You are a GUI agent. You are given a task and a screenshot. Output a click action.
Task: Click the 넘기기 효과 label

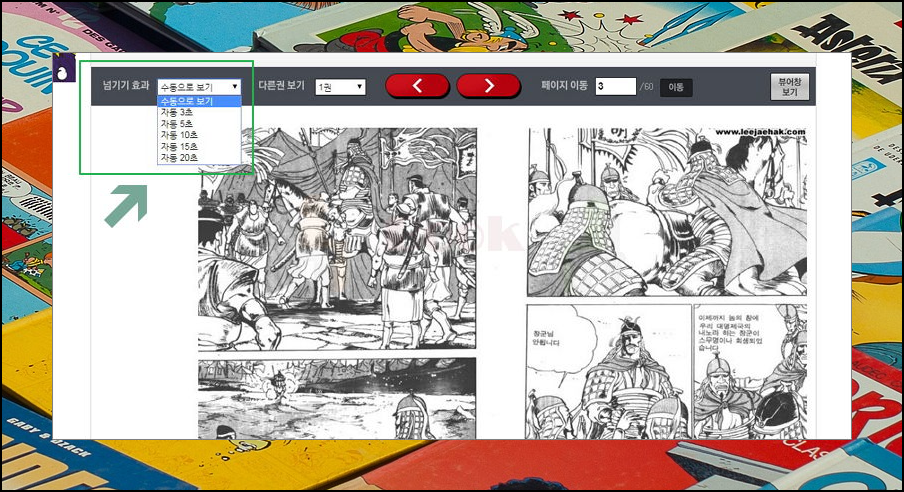coord(126,85)
